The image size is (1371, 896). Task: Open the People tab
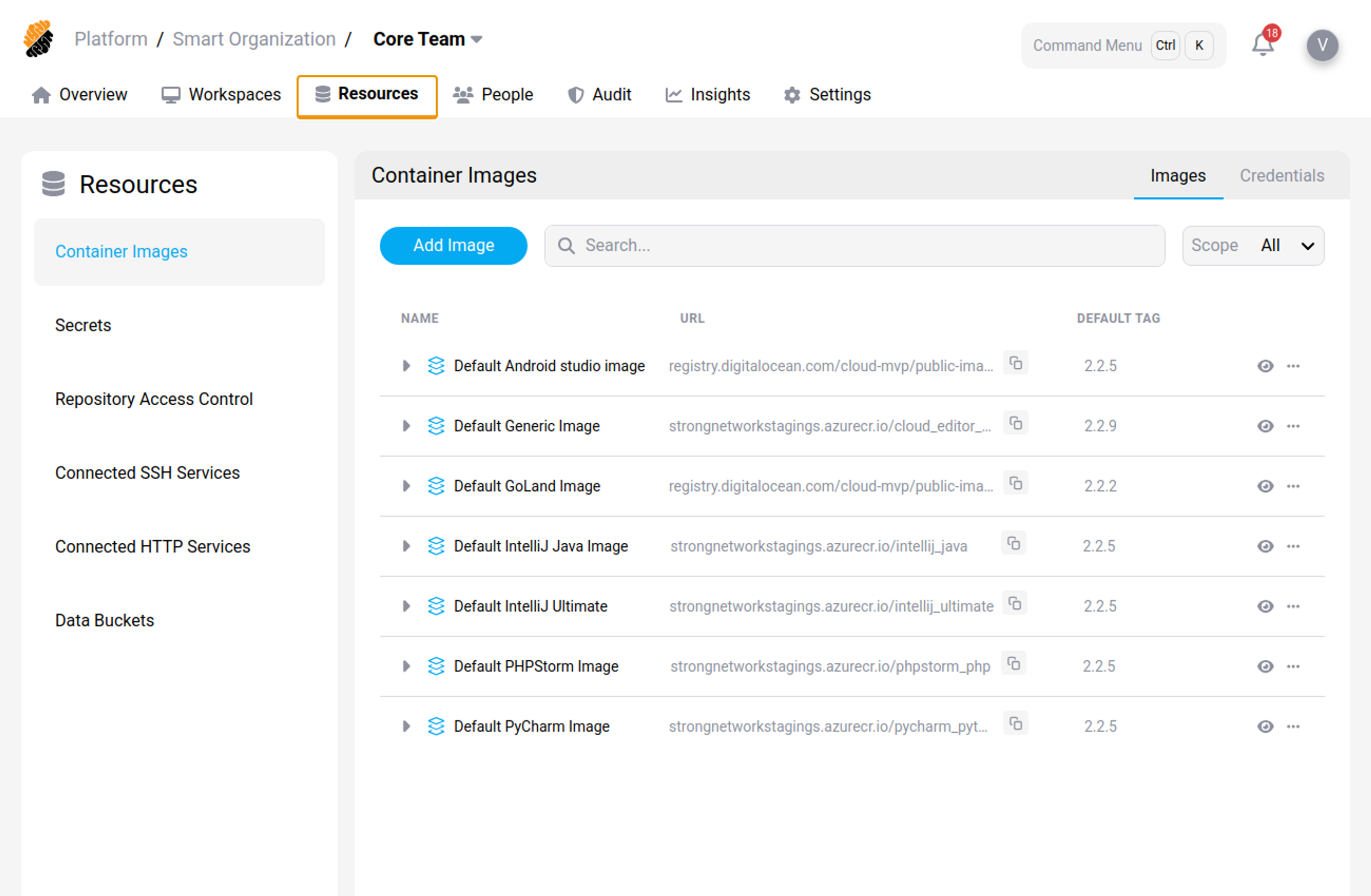pos(492,94)
